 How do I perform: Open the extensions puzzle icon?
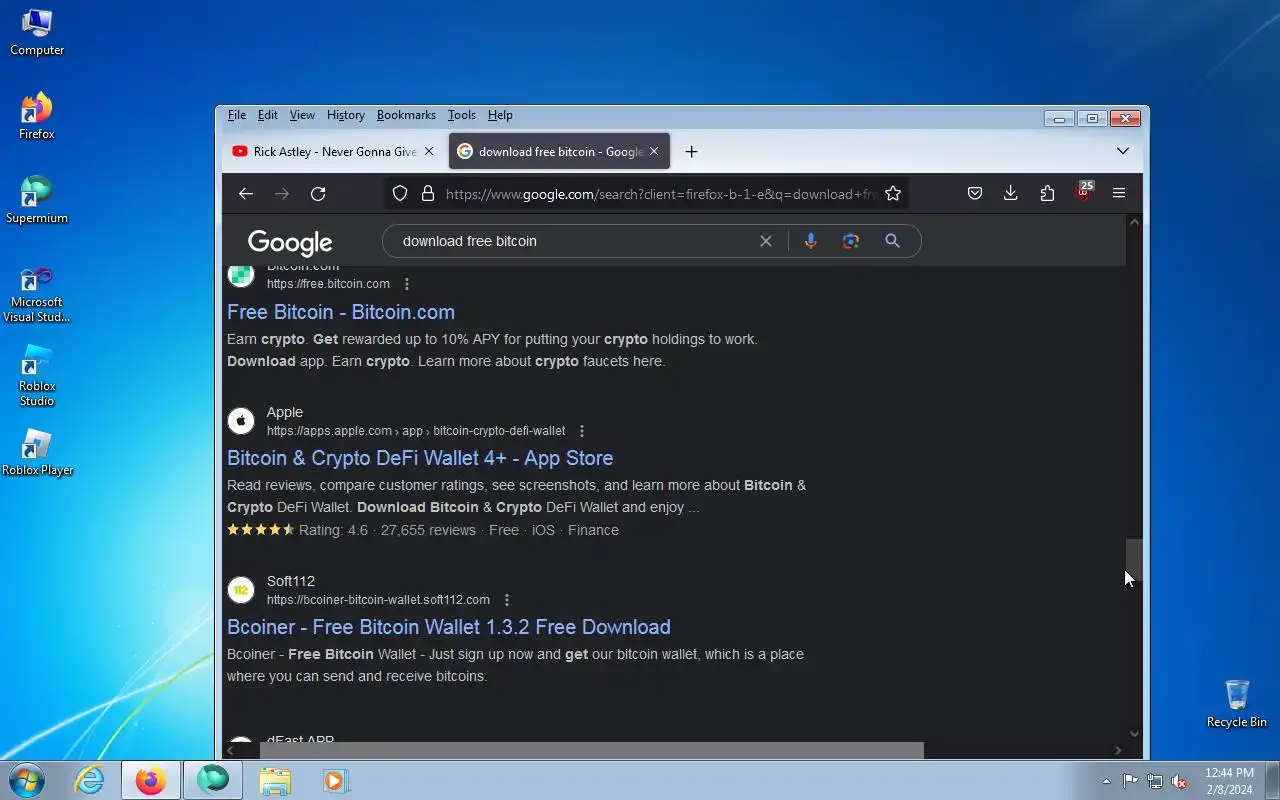(x=1047, y=194)
